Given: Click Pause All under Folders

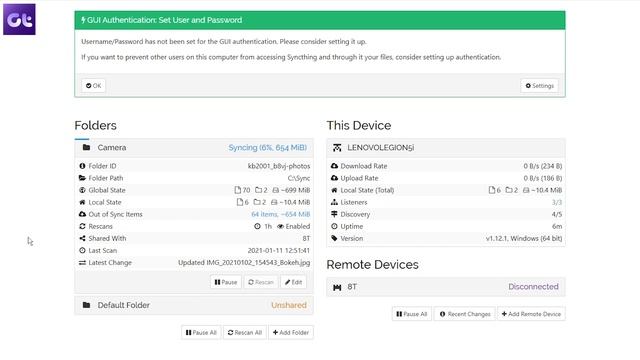Looking at the screenshot, I should (x=201, y=333).
